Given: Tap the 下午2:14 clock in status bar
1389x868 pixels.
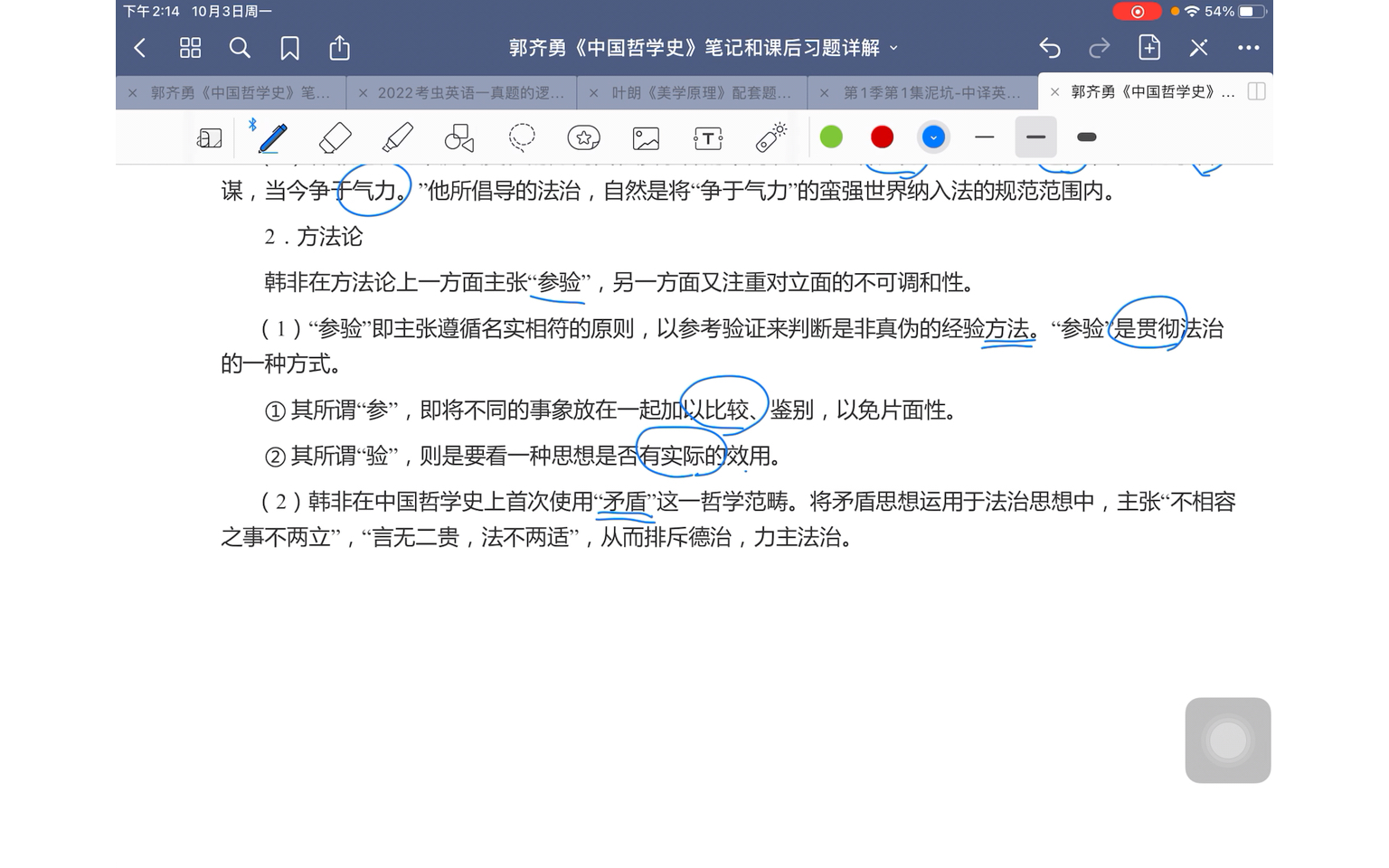Looking at the screenshot, I should pos(152,12).
